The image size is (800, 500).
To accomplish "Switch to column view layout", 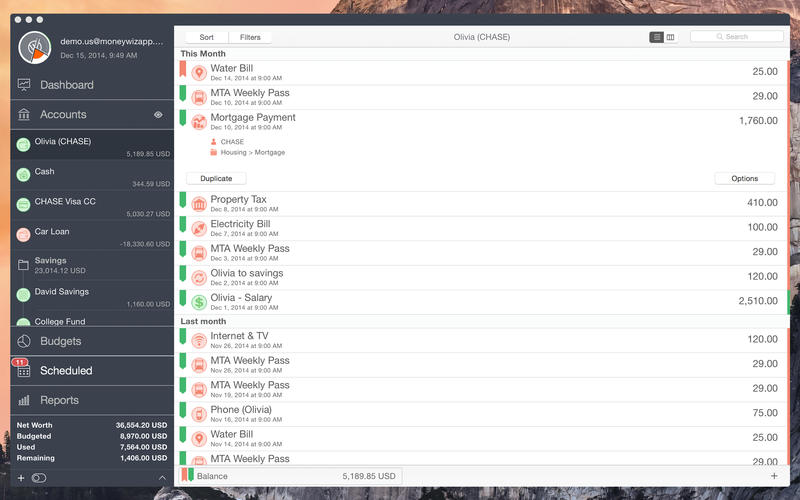I will pyautogui.click(x=670, y=37).
